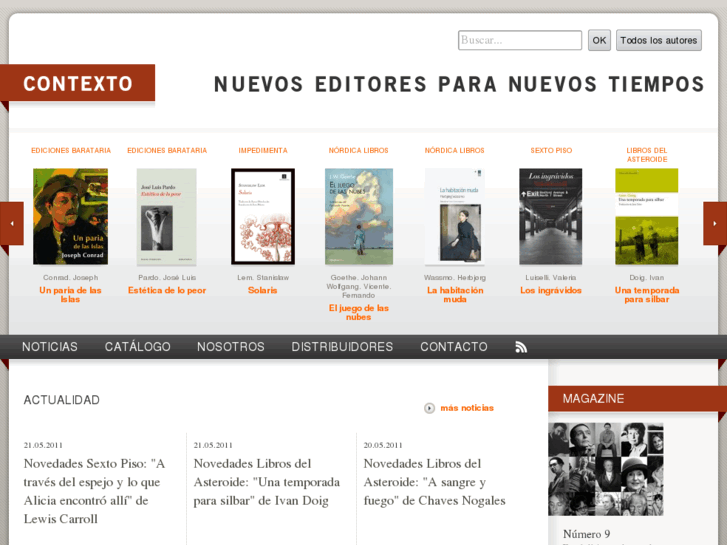
Task: Open the El juego de las nubes cover
Action: (x=359, y=216)
